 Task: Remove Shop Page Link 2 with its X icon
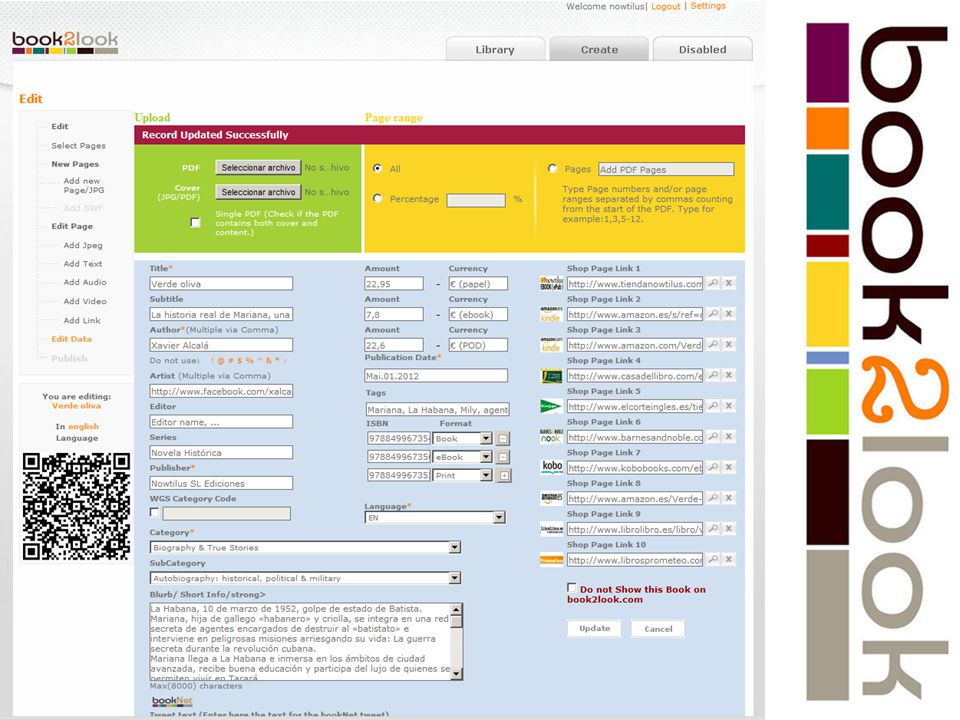pos(729,314)
